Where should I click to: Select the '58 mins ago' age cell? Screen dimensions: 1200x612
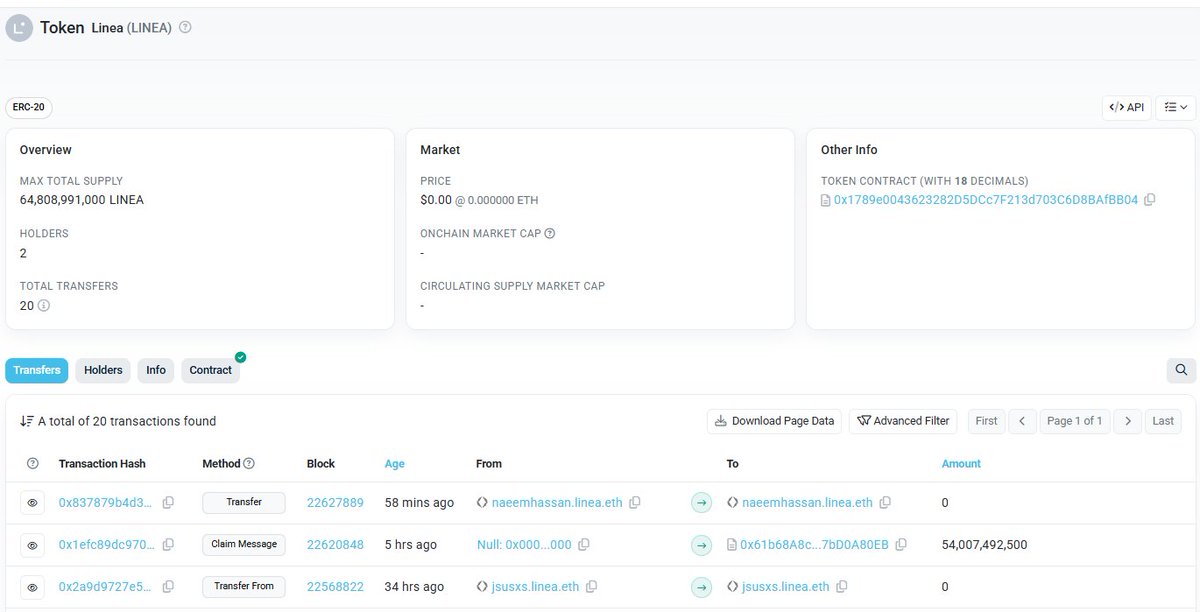pos(419,503)
